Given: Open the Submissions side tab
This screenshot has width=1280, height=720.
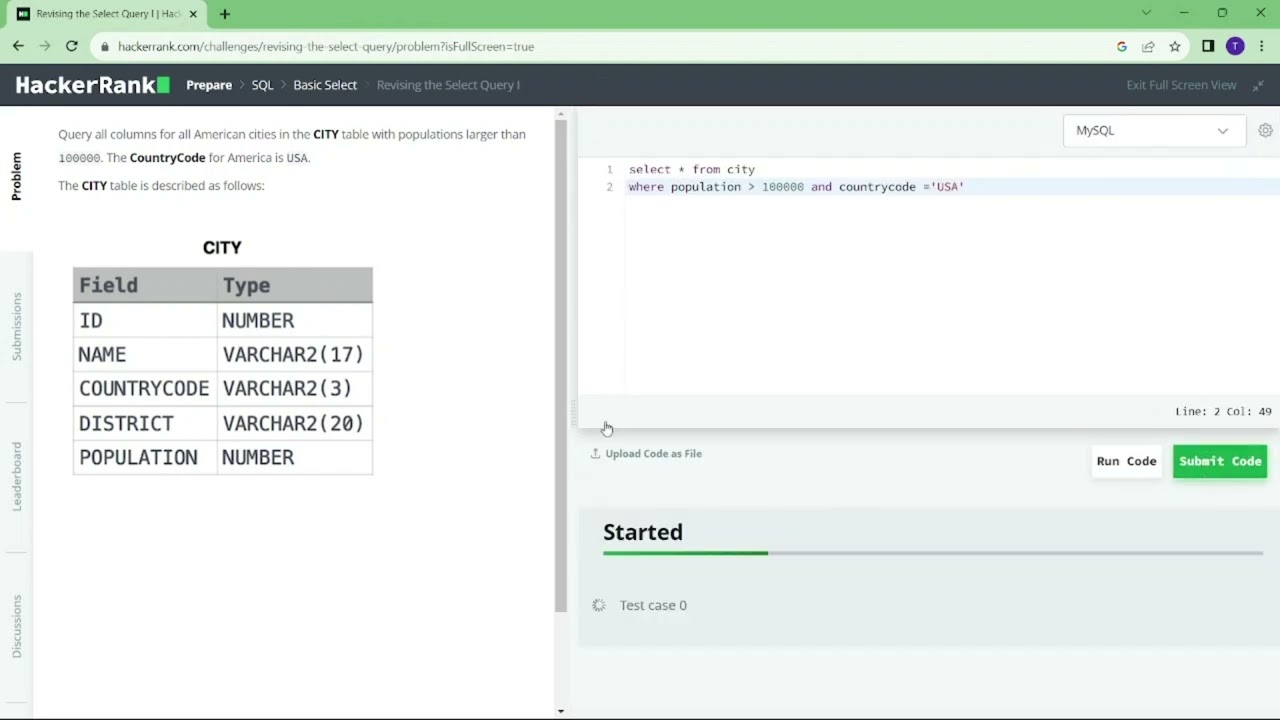Looking at the screenshot, I should pyautogui.click(x=16, y=326).
